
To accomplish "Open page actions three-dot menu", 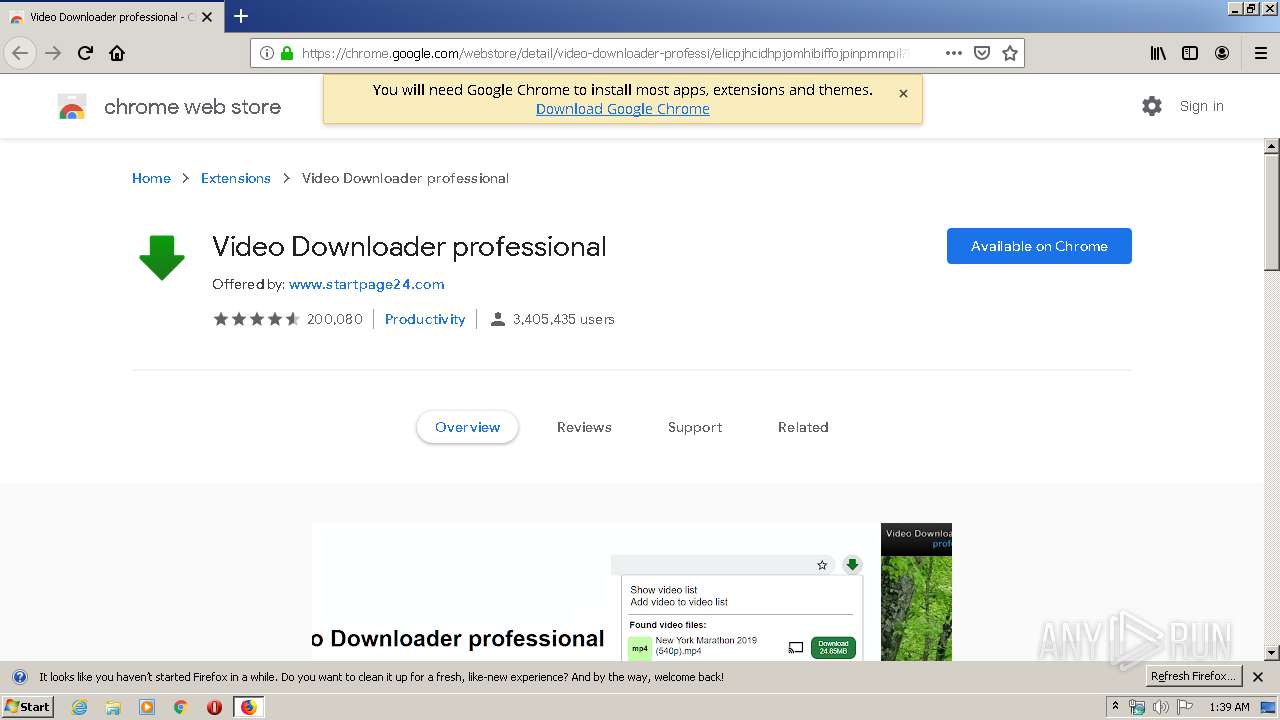I will click(954, 53).
